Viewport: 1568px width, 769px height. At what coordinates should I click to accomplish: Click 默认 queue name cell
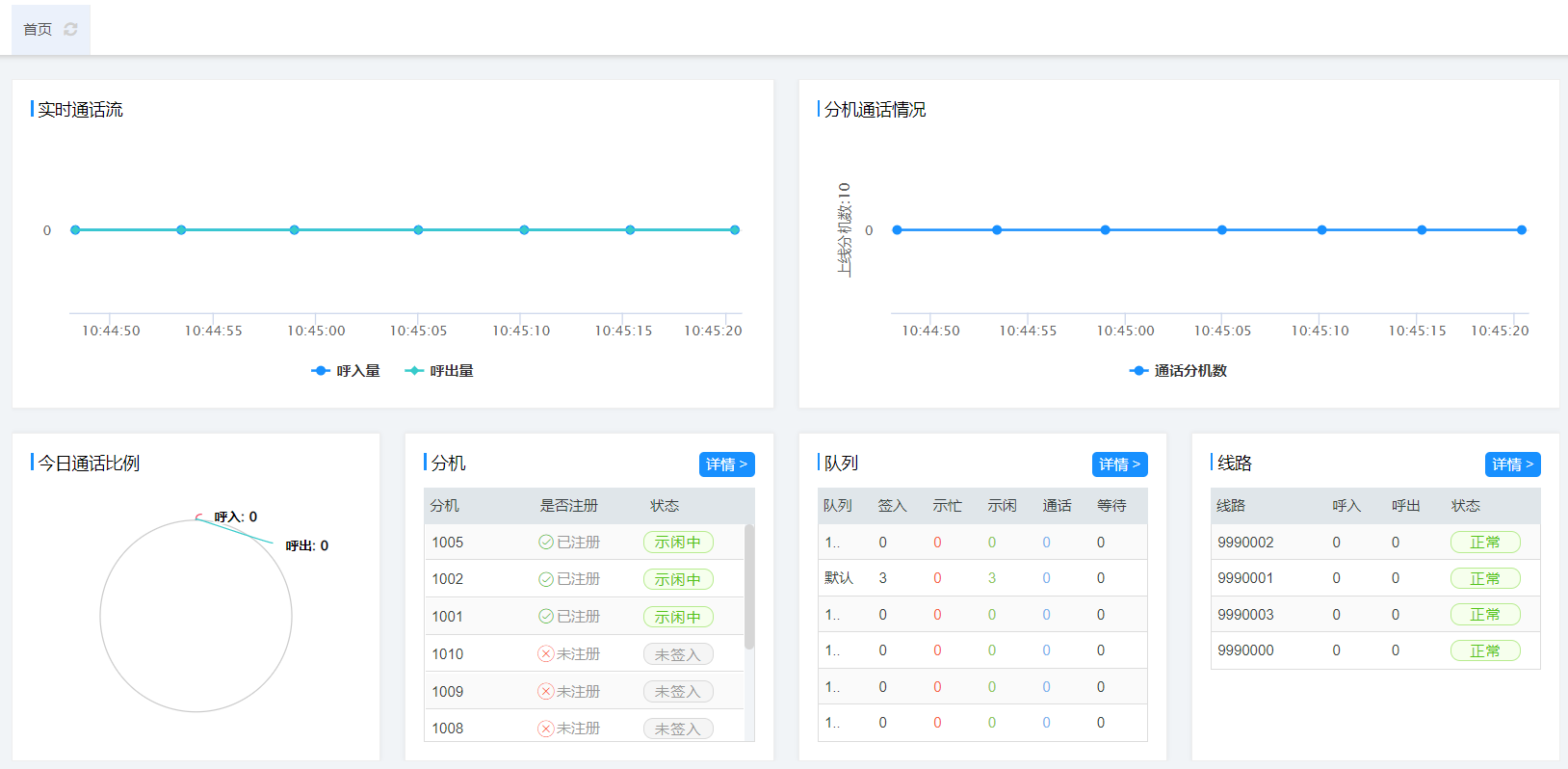coord(839,578)
